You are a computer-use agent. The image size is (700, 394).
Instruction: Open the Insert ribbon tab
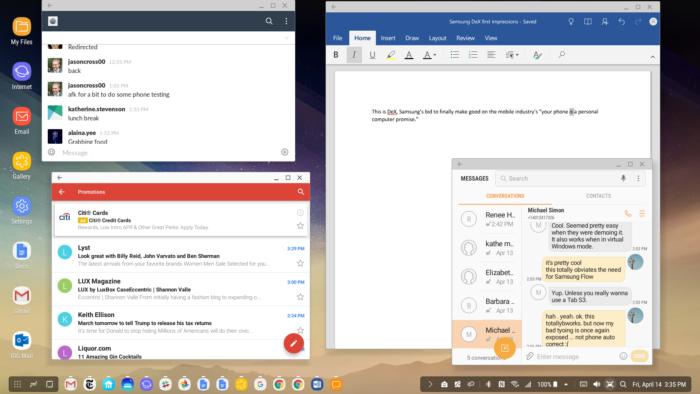click(388, 38)
